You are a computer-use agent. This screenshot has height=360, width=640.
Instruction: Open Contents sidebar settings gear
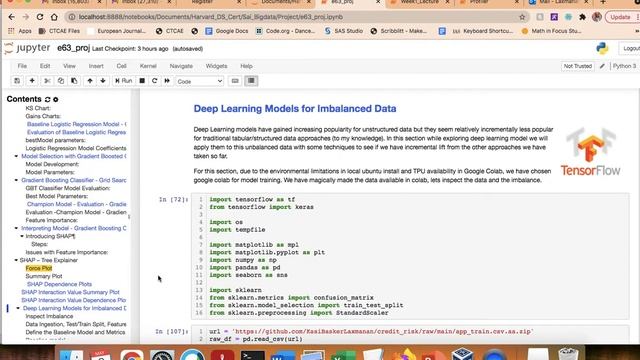point(56,99)
